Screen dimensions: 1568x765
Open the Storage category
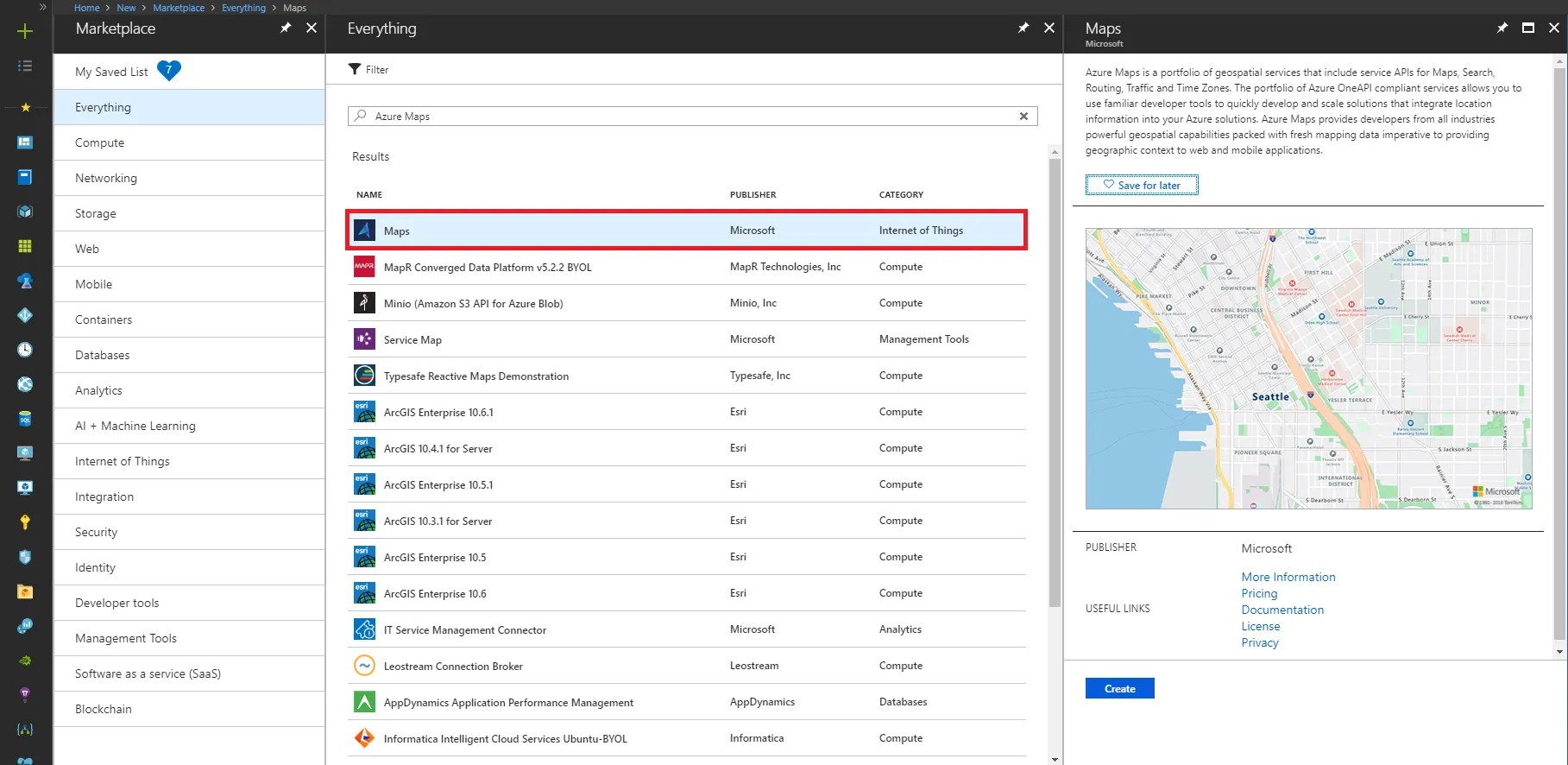[189, 213]
